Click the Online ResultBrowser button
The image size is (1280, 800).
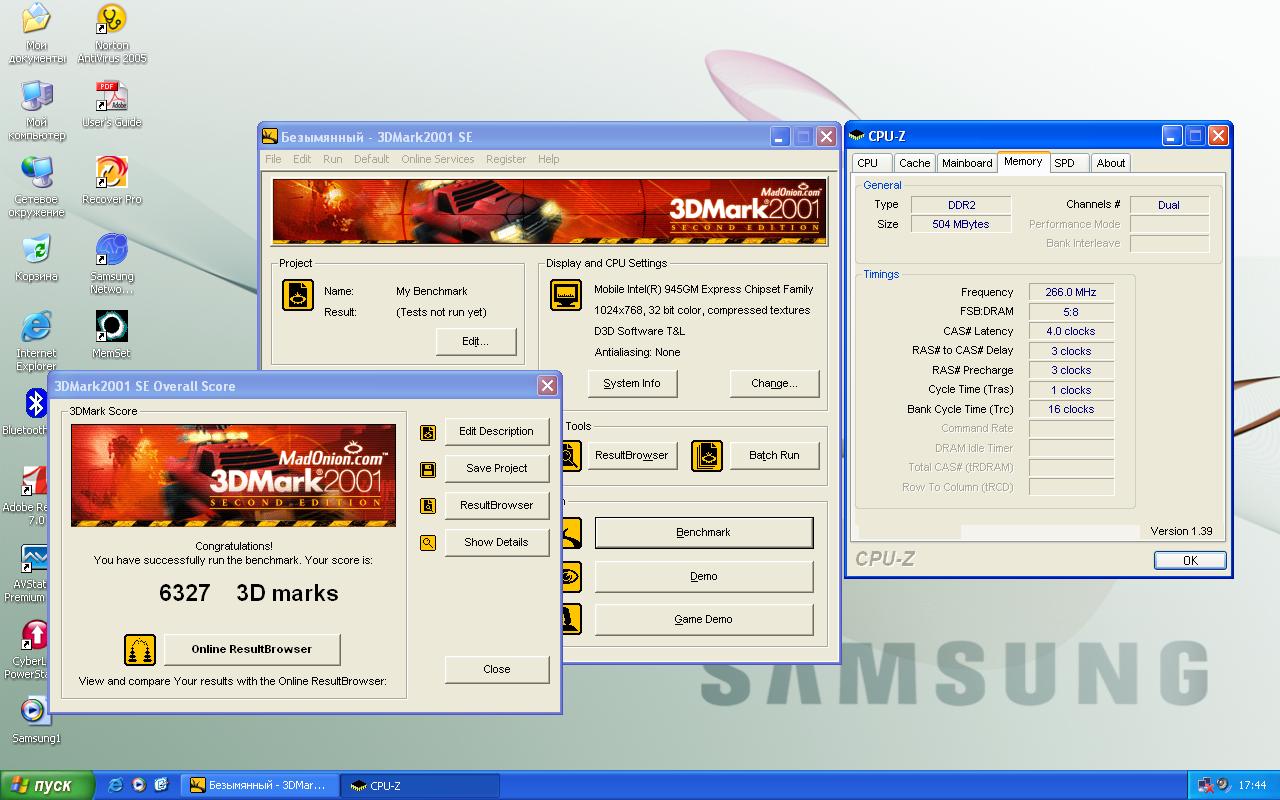[252, 649]
